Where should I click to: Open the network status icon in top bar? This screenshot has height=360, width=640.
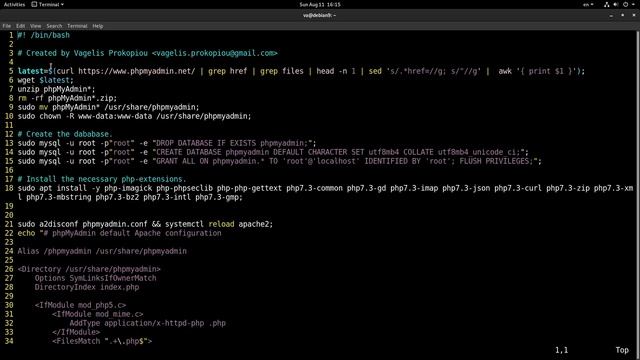(607, 4)
